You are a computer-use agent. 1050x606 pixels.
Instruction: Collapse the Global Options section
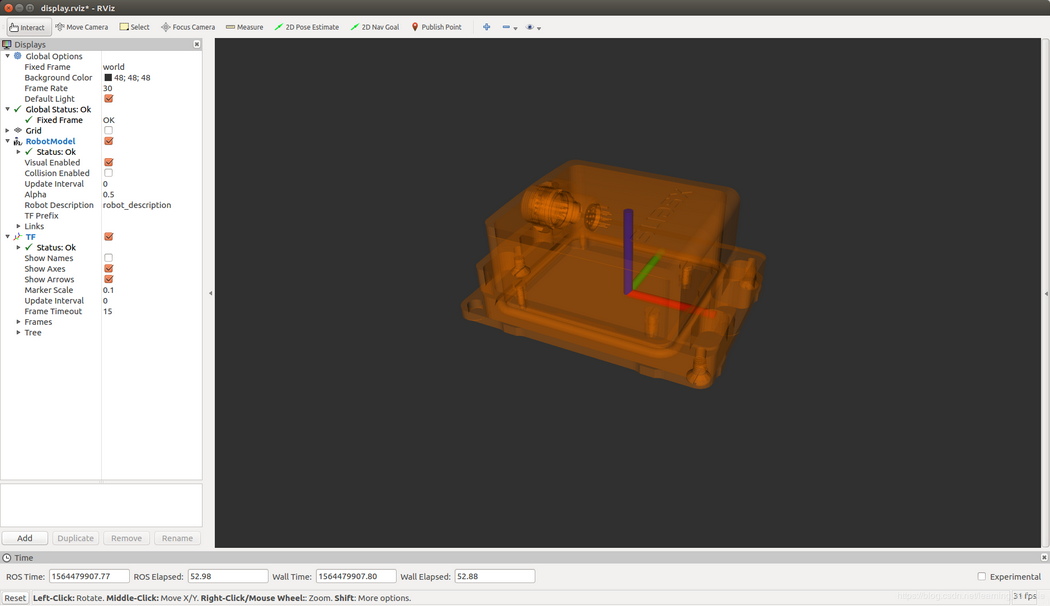(x=7, y=56)
